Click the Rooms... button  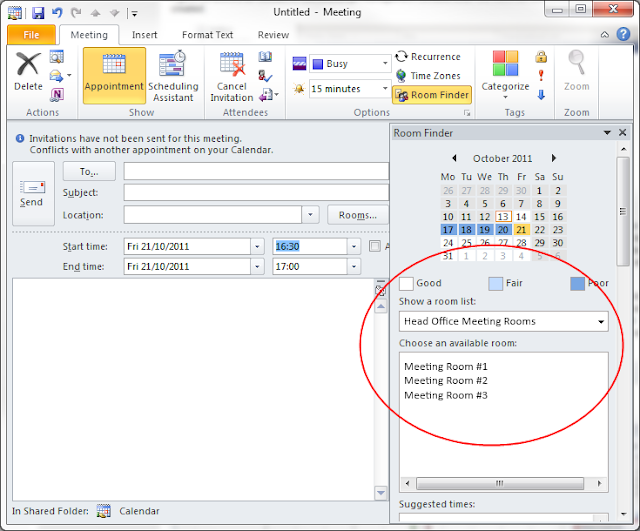pyautogui.click(x=358, y=215)
